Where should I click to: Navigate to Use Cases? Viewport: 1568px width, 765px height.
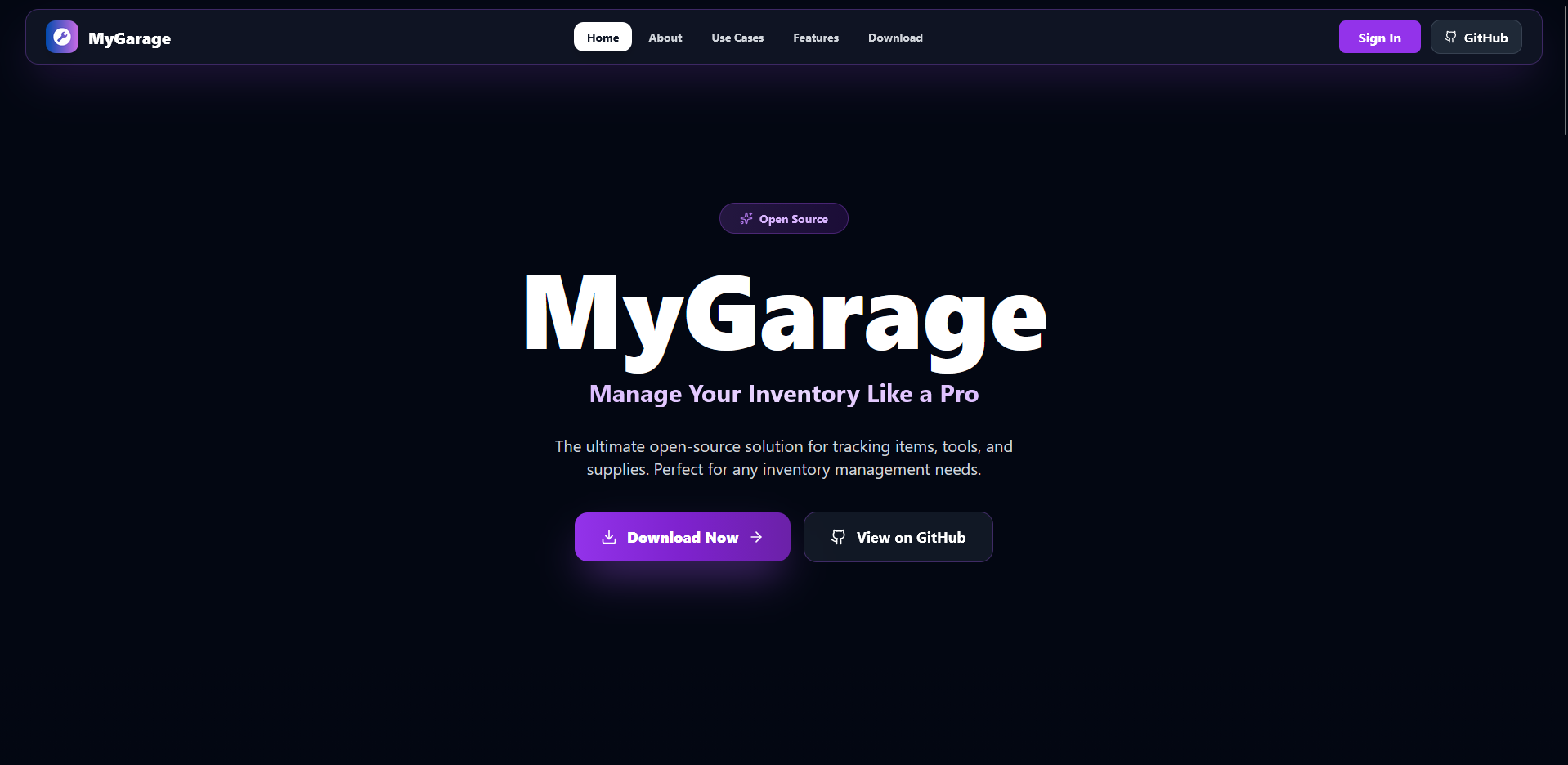737,37
